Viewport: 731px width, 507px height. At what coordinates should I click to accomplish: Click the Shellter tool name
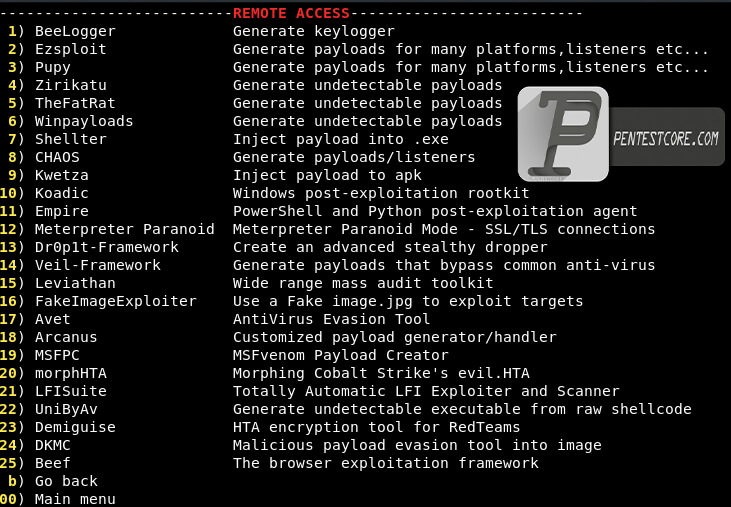tap(71, 139)
